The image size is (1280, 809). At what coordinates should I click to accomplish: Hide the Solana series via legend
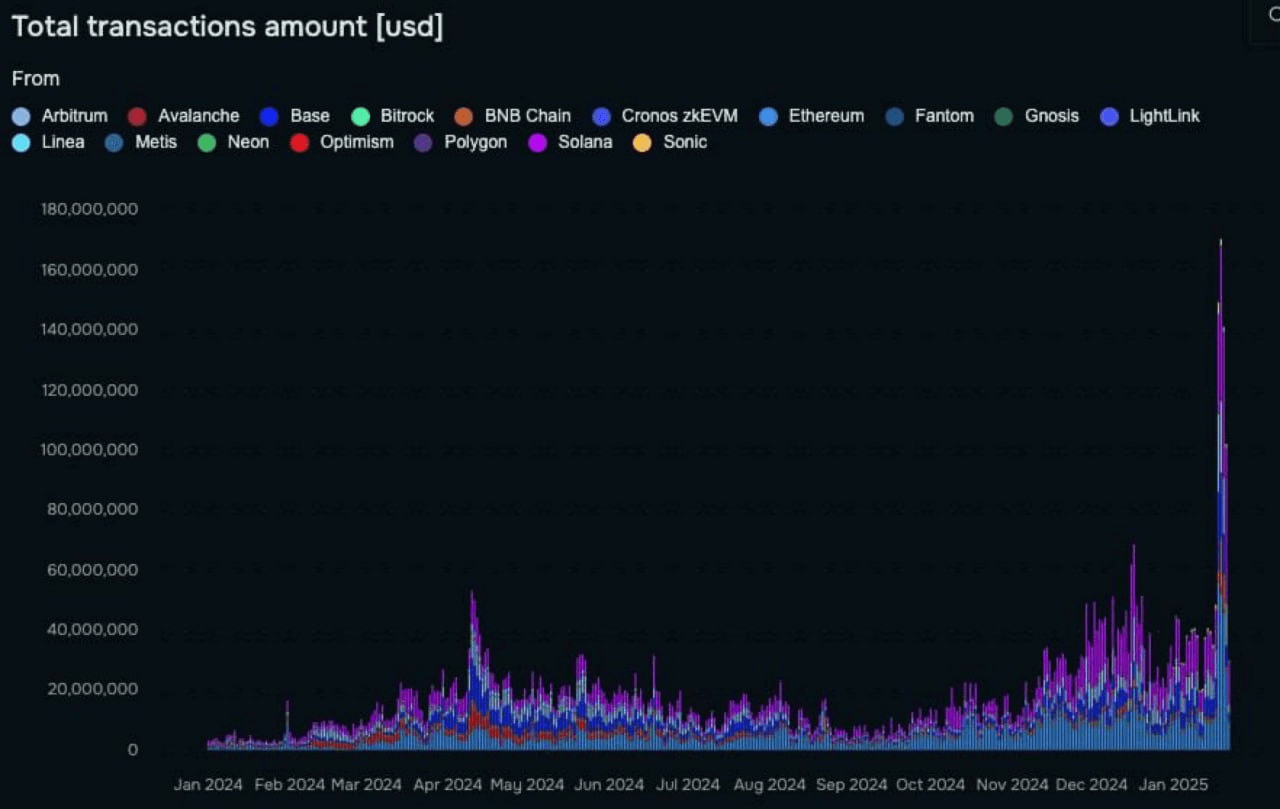click(x=570, y=142)
